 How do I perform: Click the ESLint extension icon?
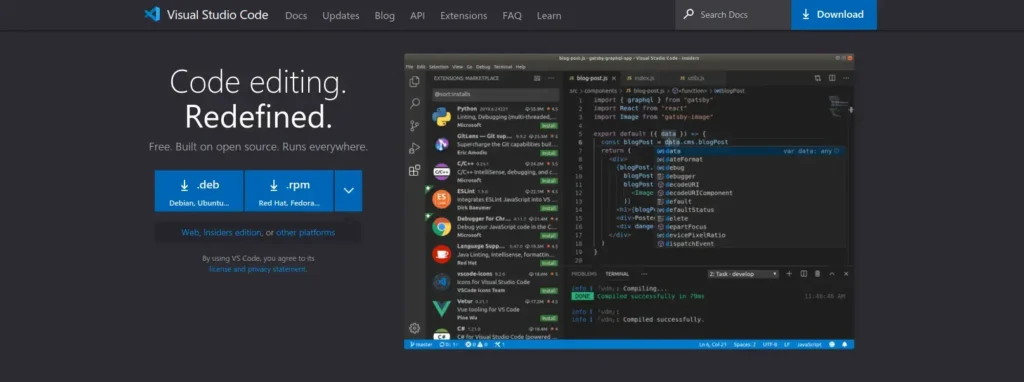[441, 199]
